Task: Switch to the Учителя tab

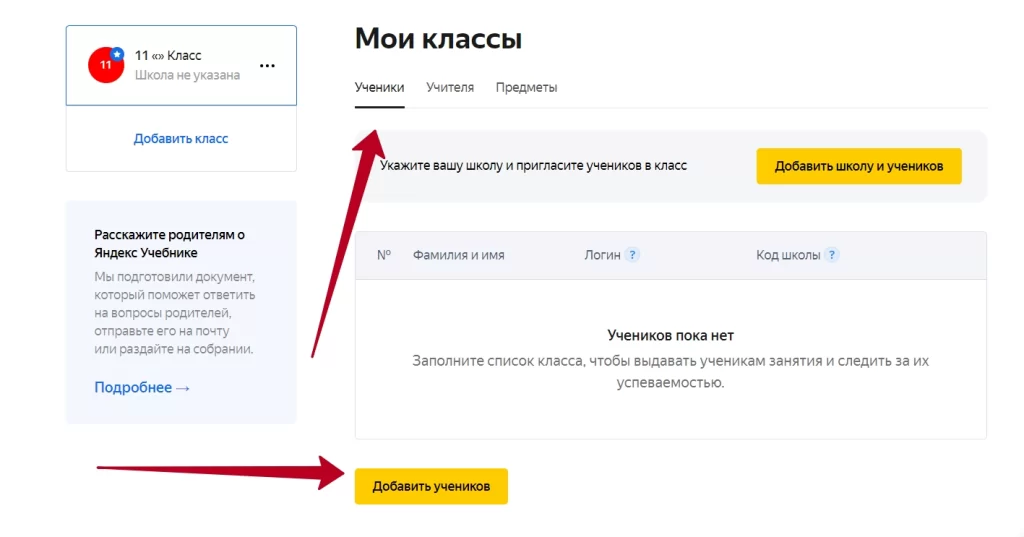Action: pyautogui.click(x=450, y=87)
